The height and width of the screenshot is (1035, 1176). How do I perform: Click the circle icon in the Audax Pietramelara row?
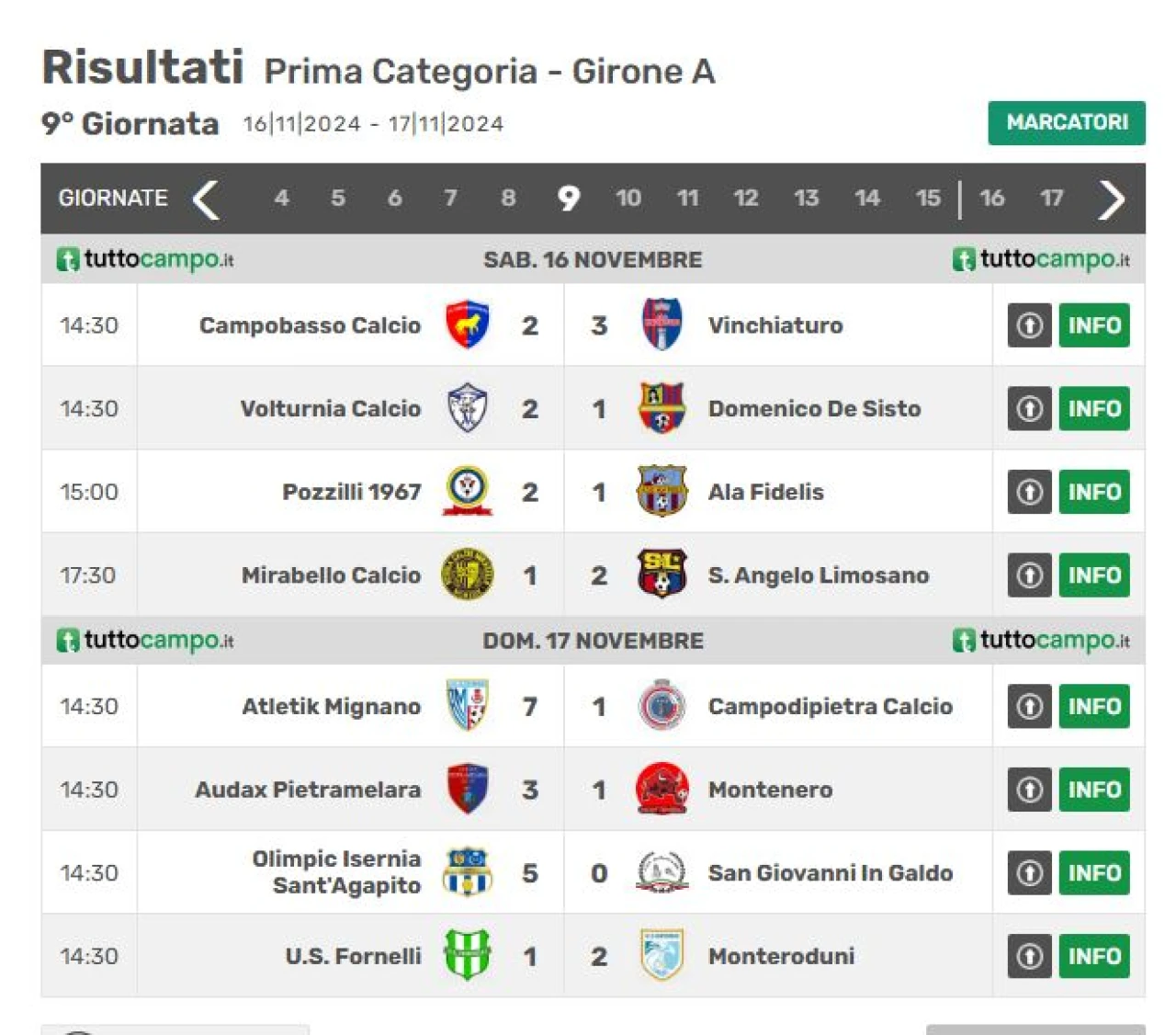click(1030, 790)
